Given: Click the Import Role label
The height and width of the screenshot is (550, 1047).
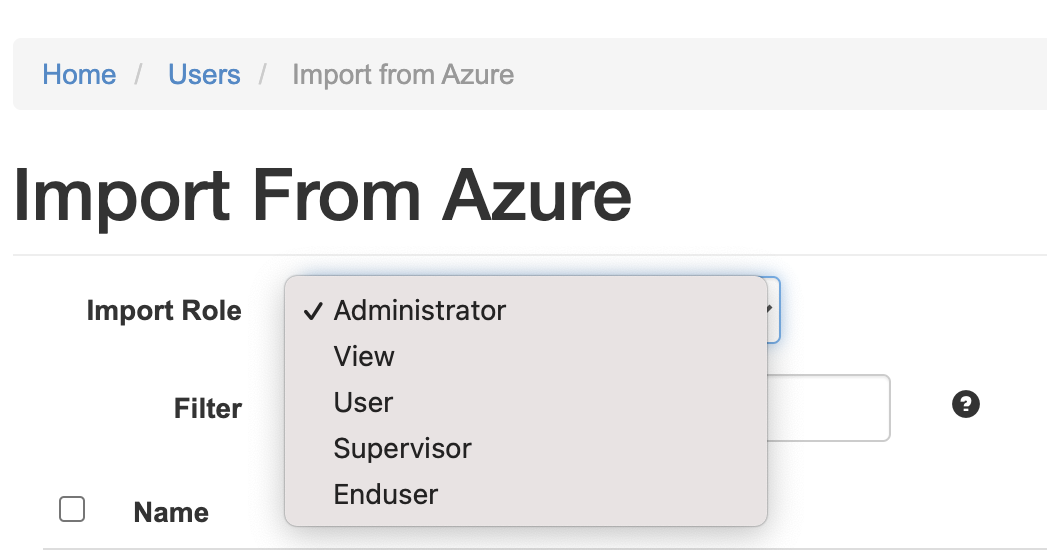Looking at the screenshot, I should point(164,311).
